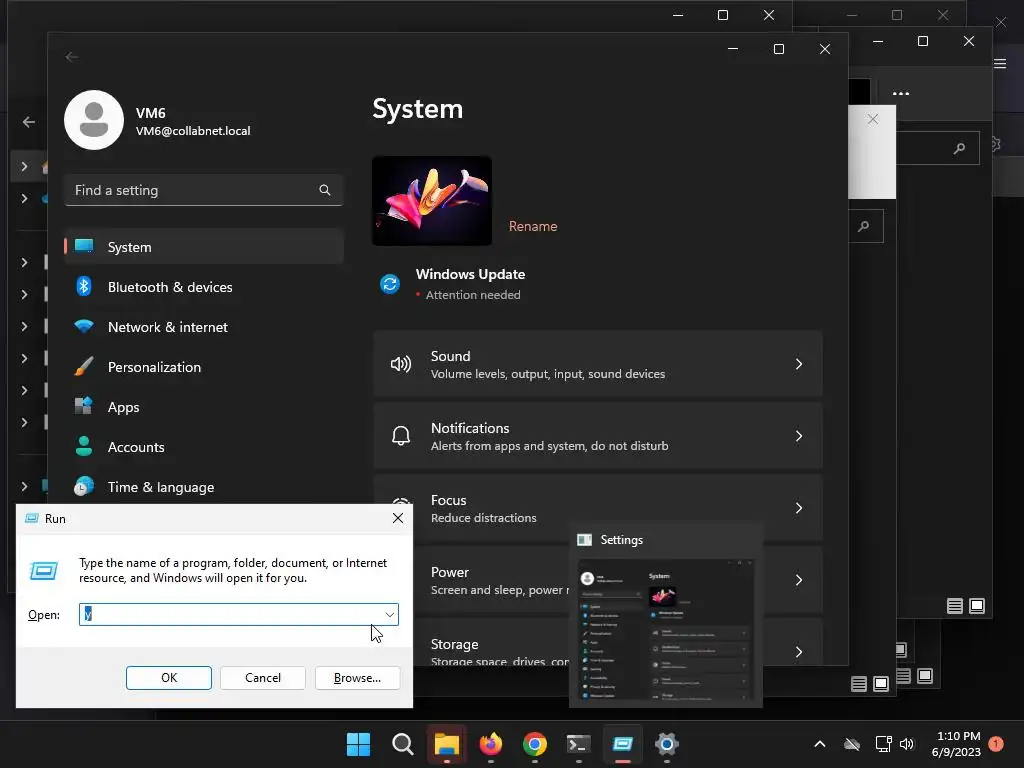Click the Accounts person icon
The image size is (1024, 768).
tap(84, 446)
